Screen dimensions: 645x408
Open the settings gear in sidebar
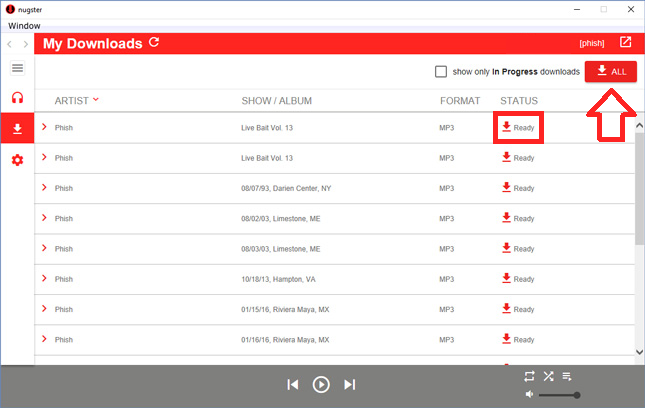[17, 160]
